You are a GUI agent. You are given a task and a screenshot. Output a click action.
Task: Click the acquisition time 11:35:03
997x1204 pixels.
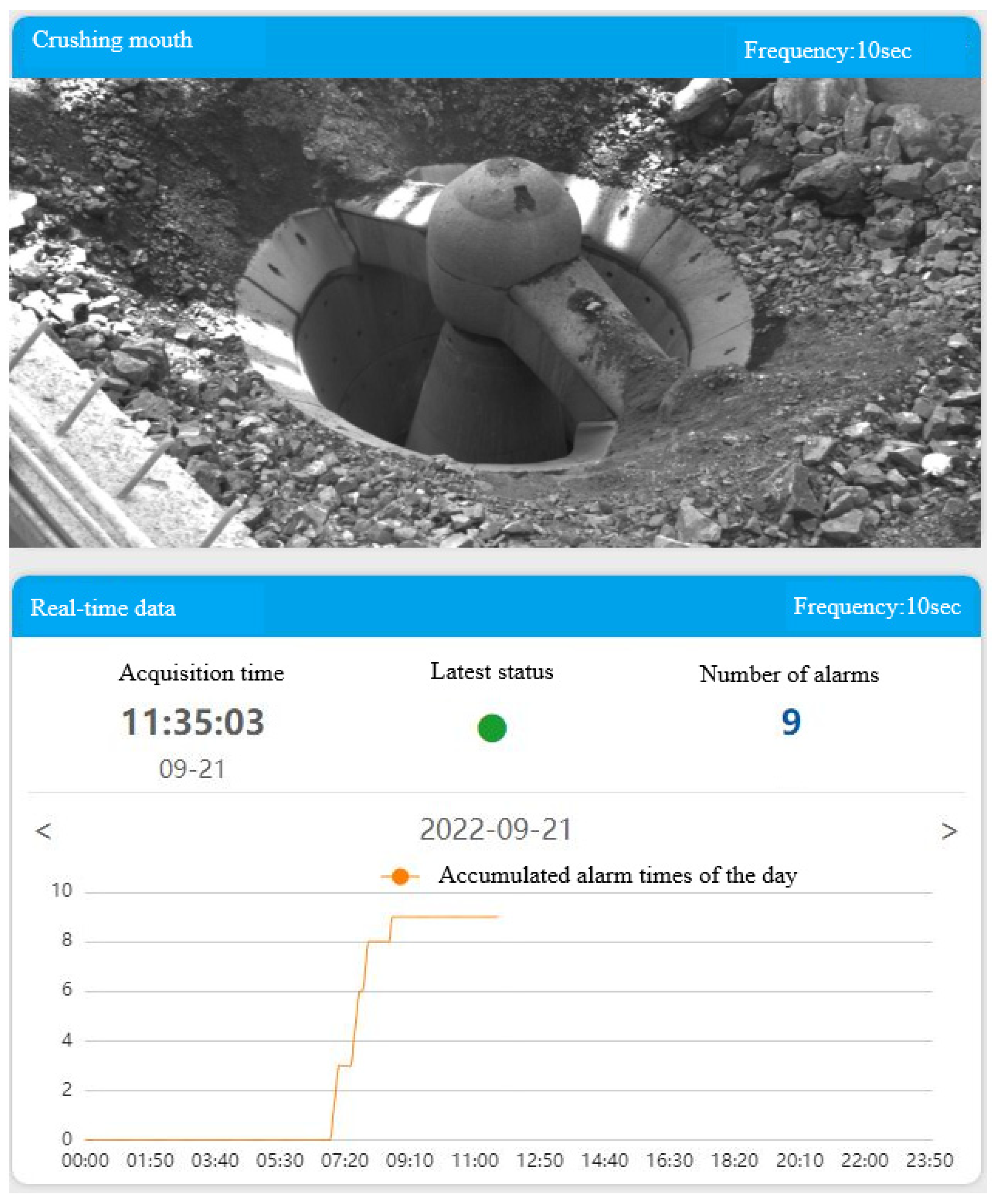pos(193,722)
